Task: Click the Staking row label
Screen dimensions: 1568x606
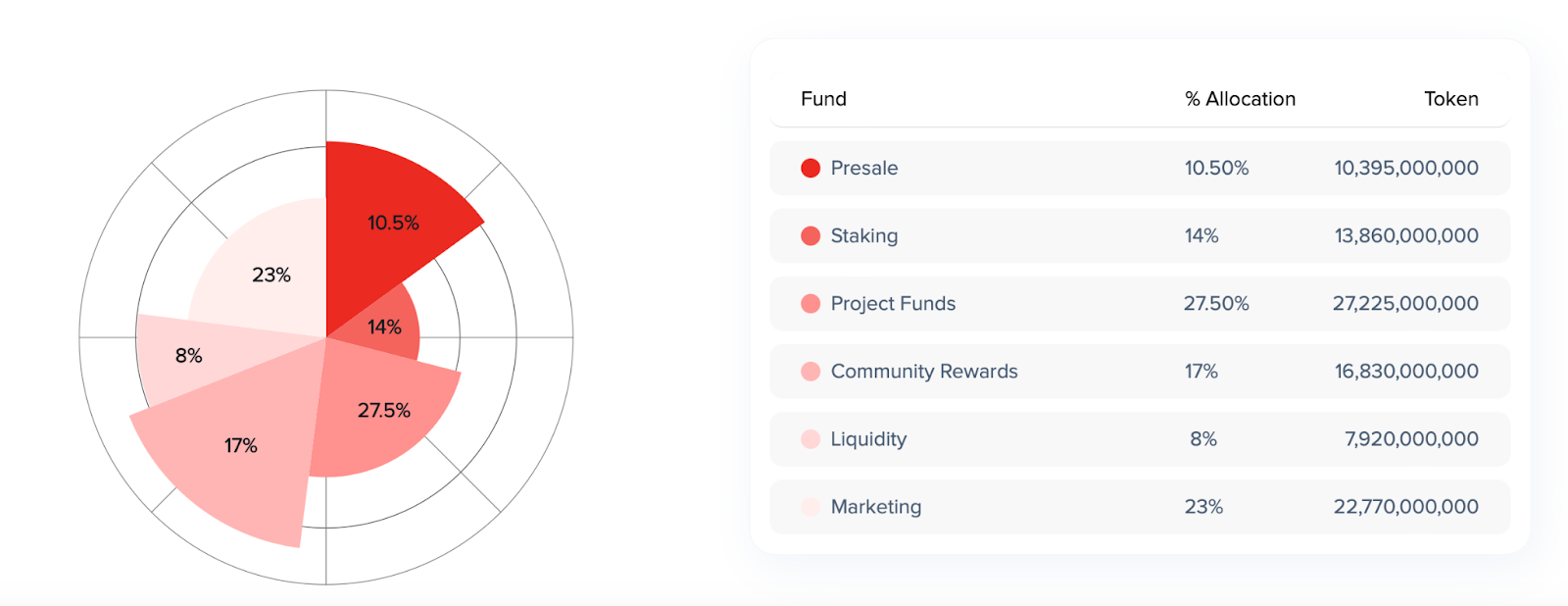Action: 864,235
